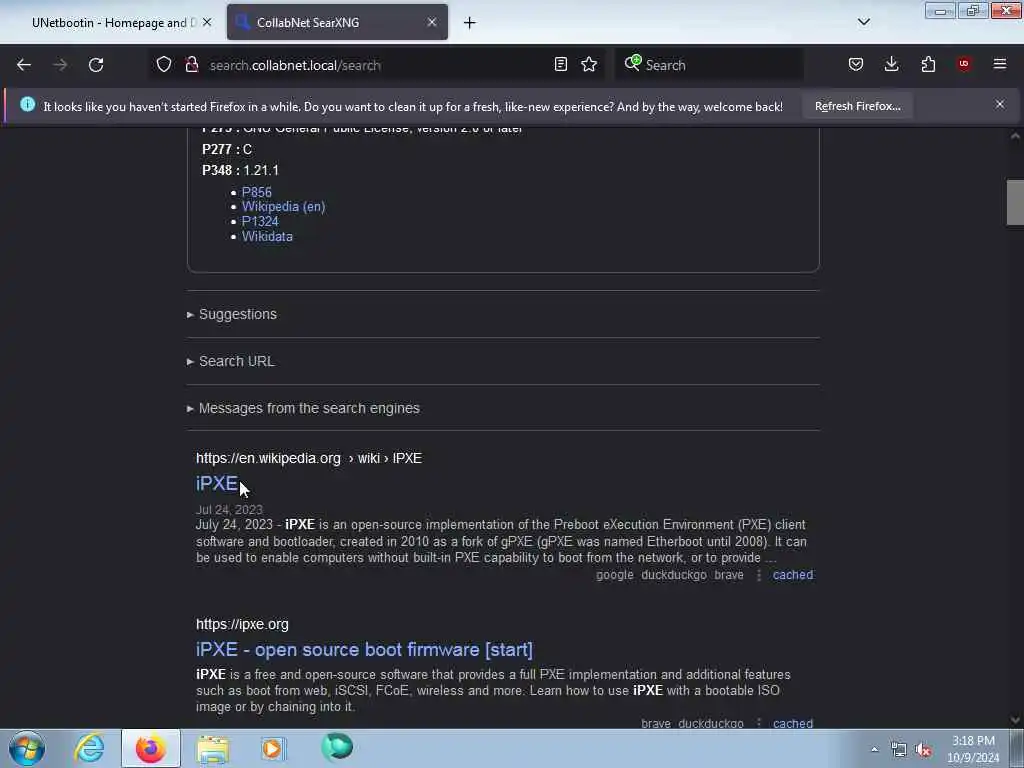The width and height of the screenshot is (1024, 768).
Task: Click the info icon in notification bar
Action: click(x=27, y=104)
